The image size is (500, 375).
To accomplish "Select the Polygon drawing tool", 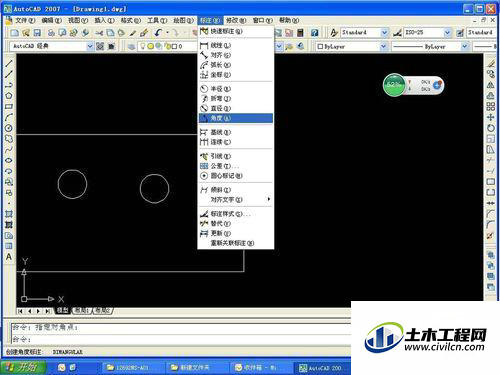I will point(9,96).
